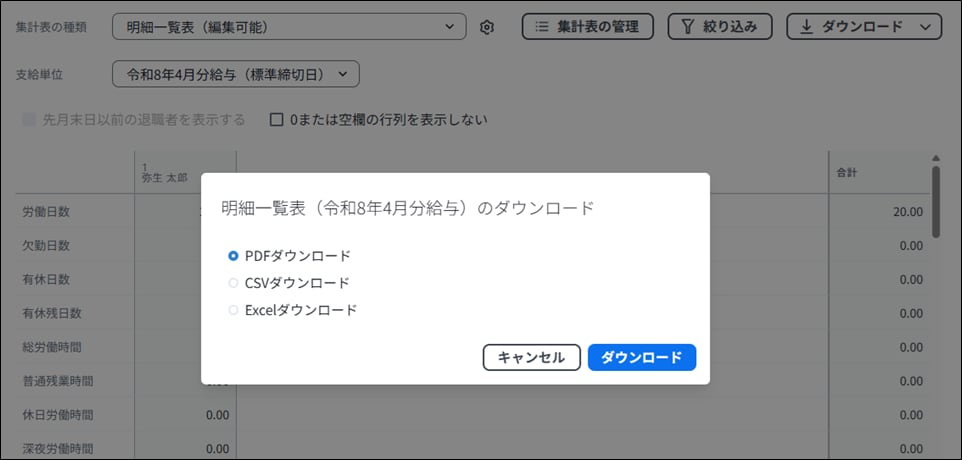Open the 令和8年4月分給与 pay period dropdown
The image size is (962, 460).
pyautogui.click(x=235, y=74)
